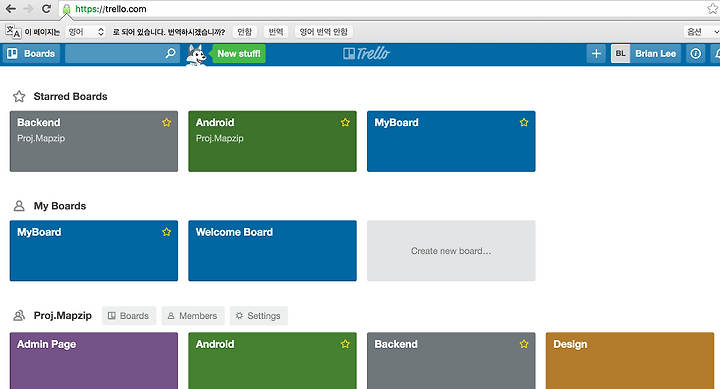This screenshot has height=389, width=720.
Task: Toggle star on Android in Proj.Mapzip
Action: pyautogui.click(x=345, y=344)
